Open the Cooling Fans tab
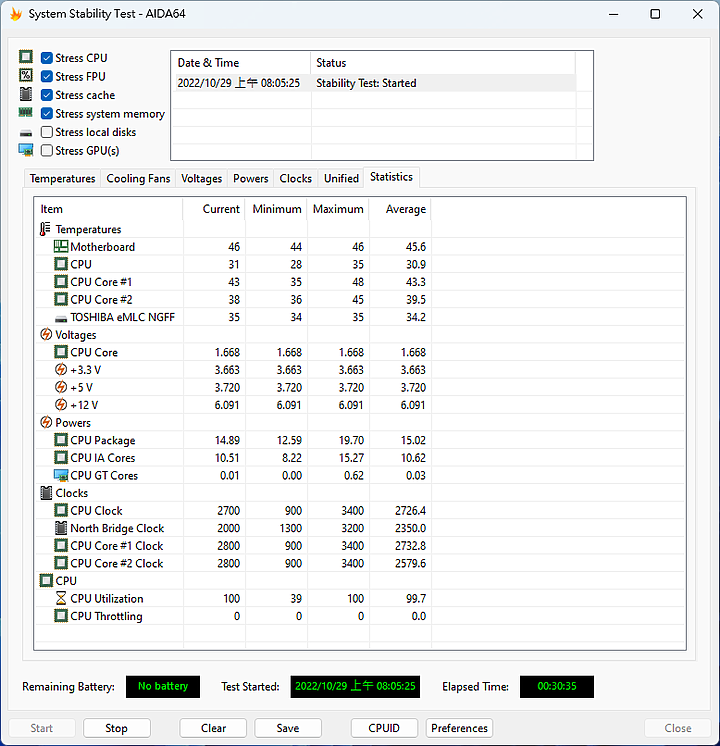This screenshot has height=746, width=720. [138, 178]
